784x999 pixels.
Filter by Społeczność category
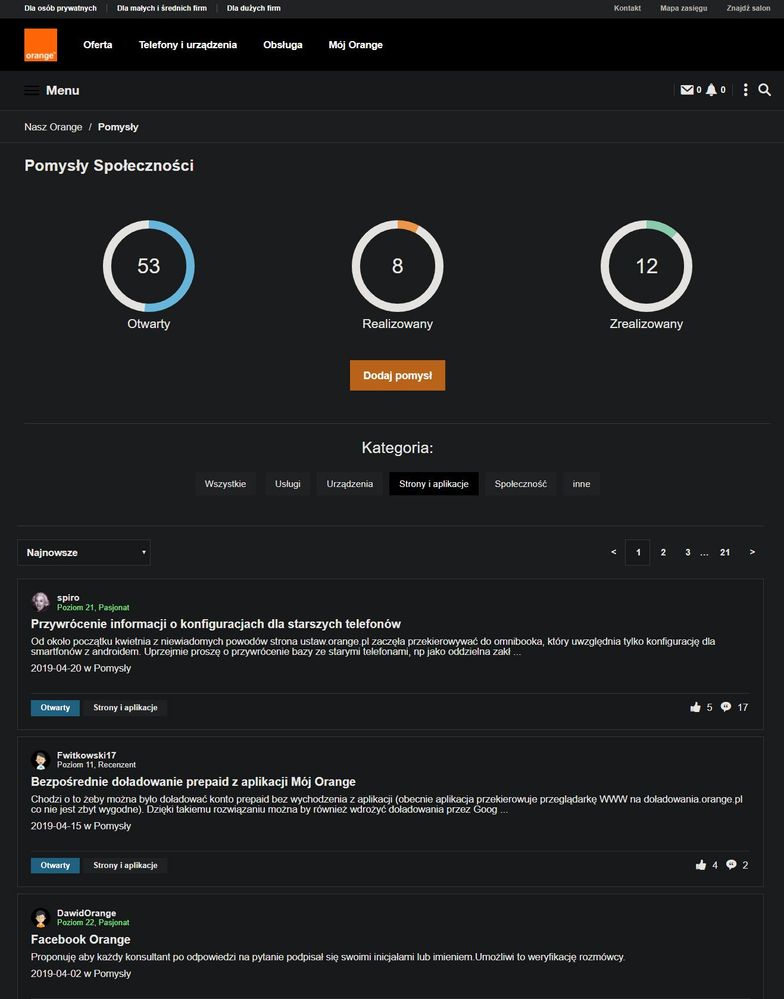point(520,484)
